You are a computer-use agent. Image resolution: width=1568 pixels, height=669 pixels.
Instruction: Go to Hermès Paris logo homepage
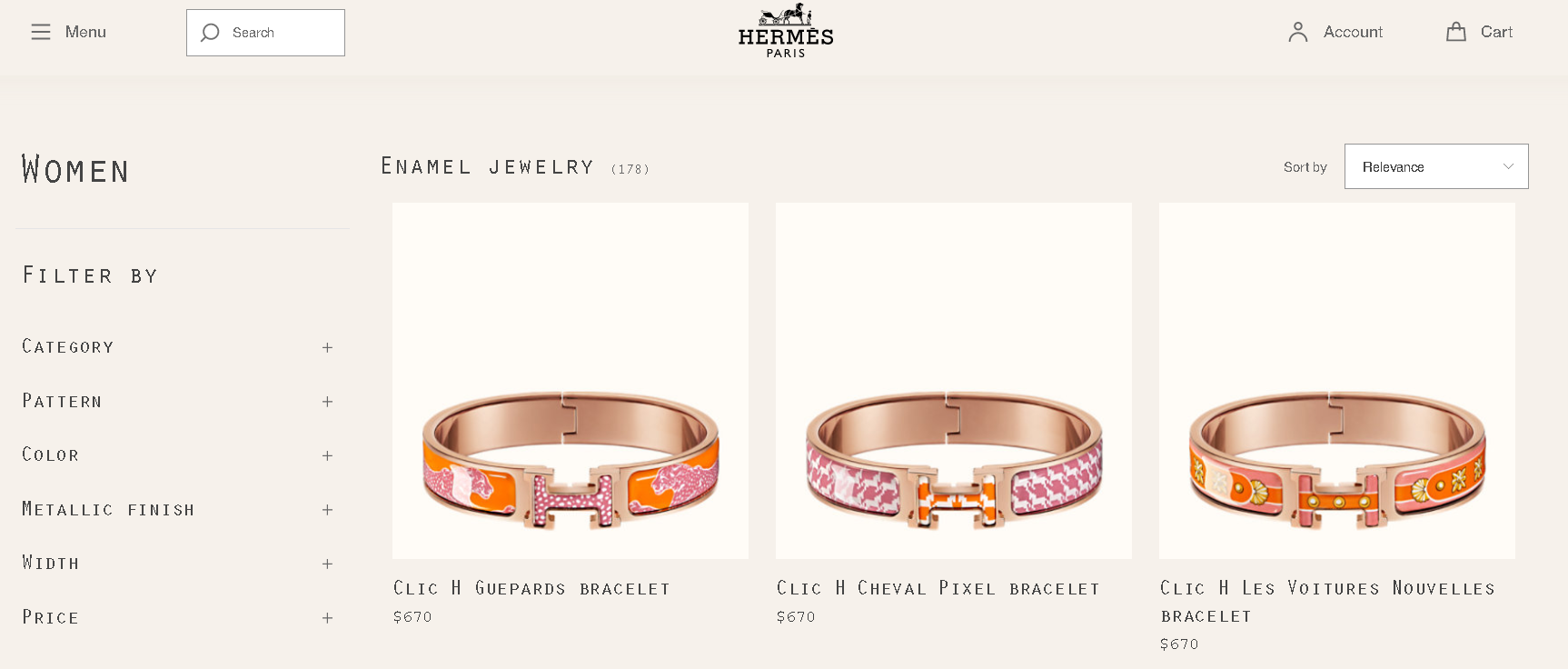tap(786, 31)
